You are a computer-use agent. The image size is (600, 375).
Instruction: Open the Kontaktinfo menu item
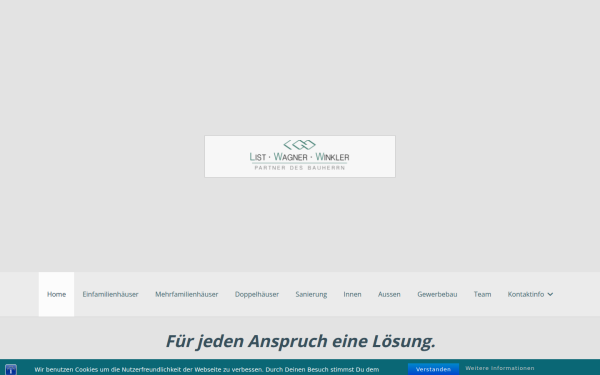tap(526, 294)
